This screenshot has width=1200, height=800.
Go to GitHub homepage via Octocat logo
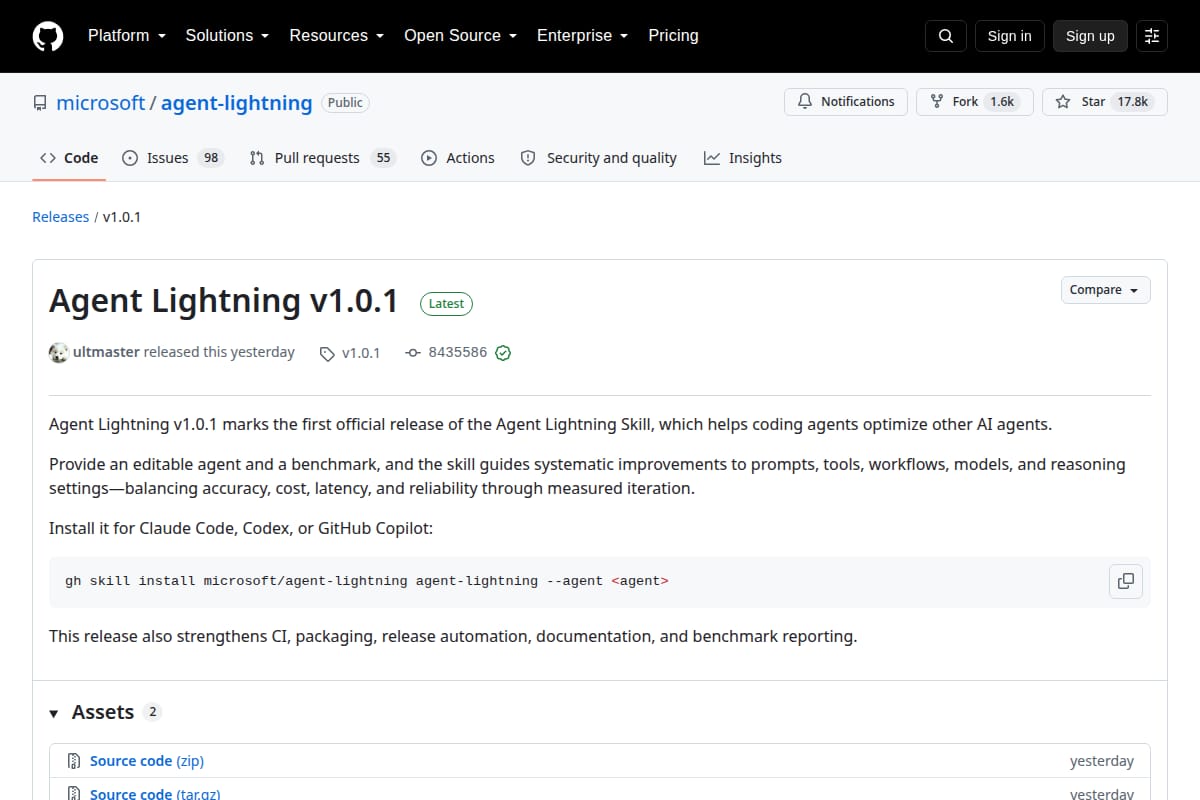(x=48, y=36)
